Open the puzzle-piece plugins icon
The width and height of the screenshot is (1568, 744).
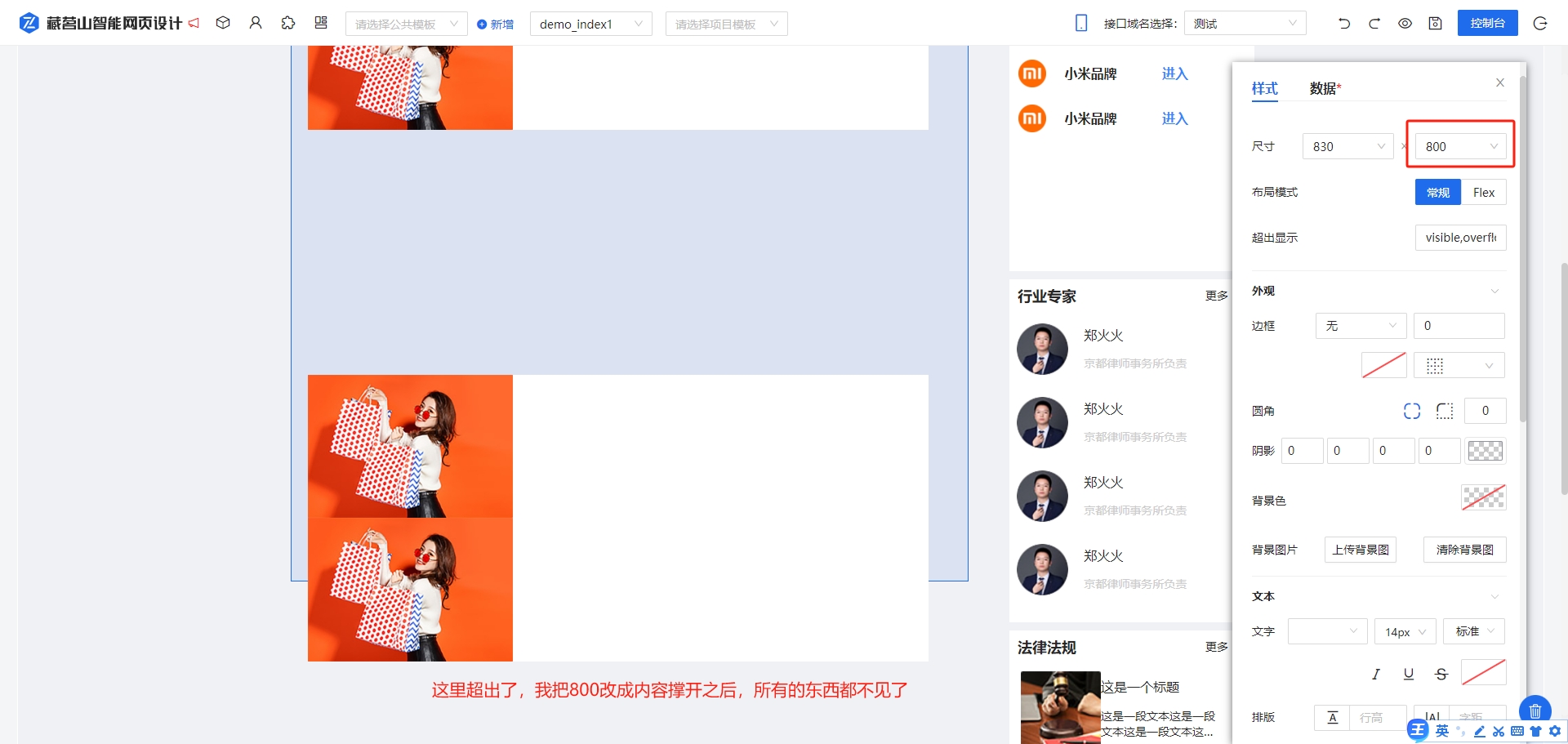(x=288, y=23)
